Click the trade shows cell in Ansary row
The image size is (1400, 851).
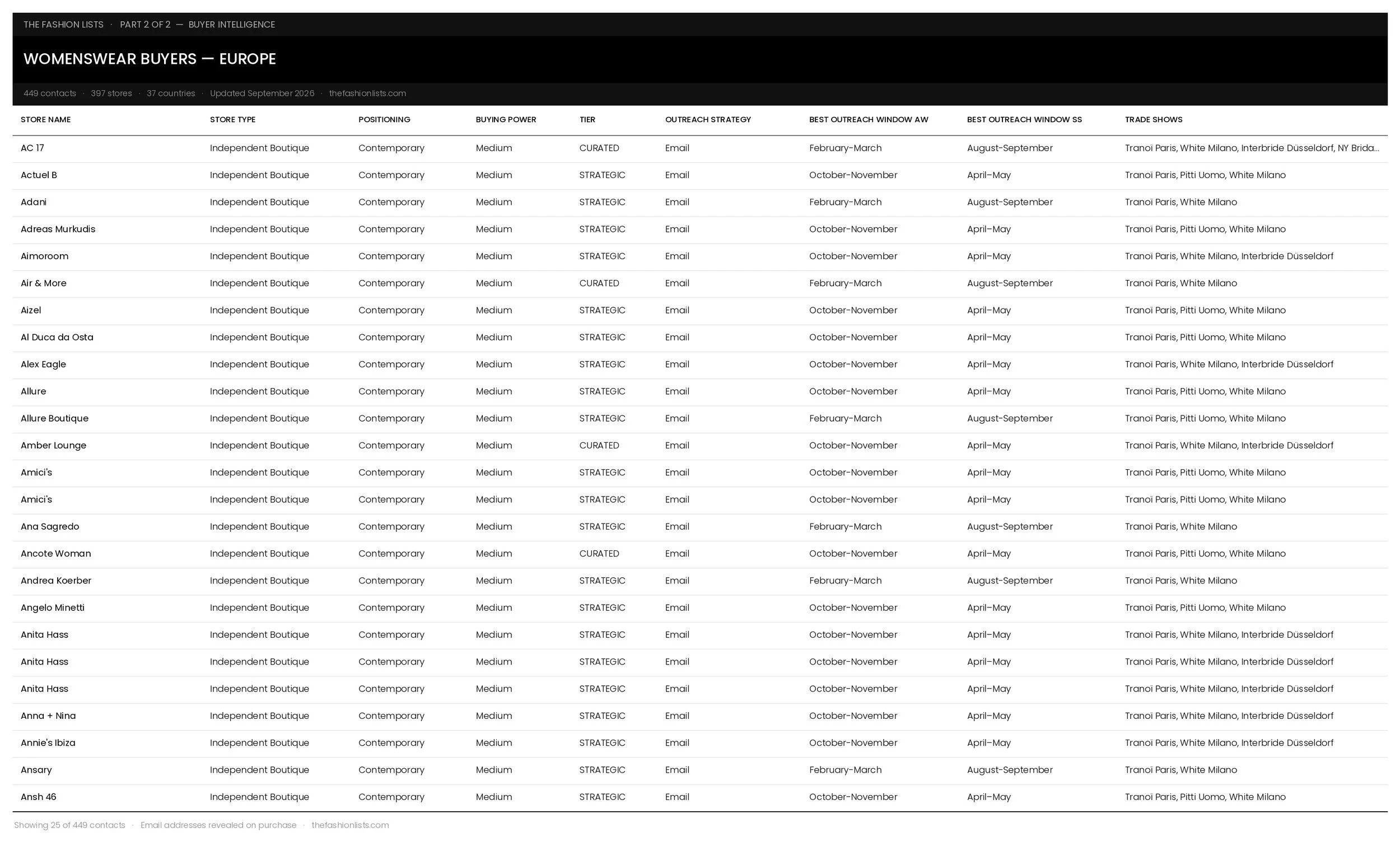coord(1180,770)
